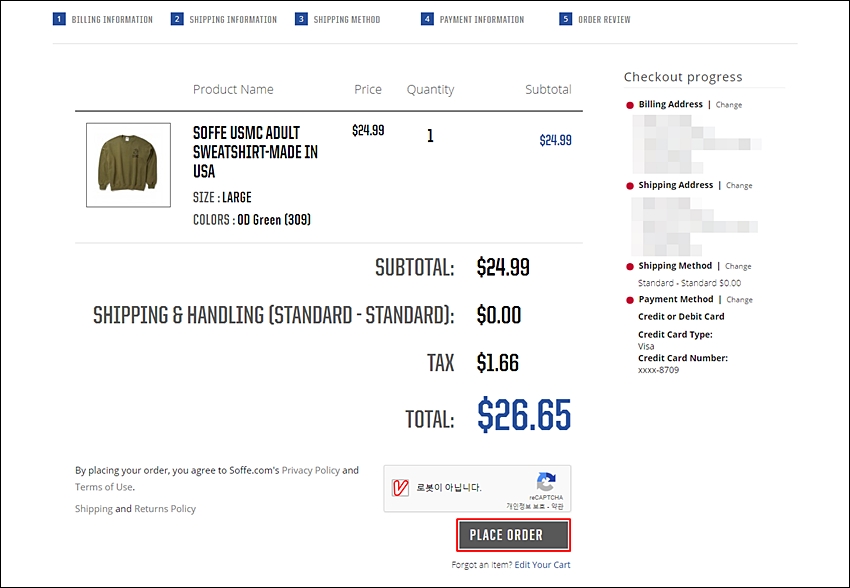
Task: Check the reCAPTCHA not-a-robot checkbox
Action: pos(401,488)
